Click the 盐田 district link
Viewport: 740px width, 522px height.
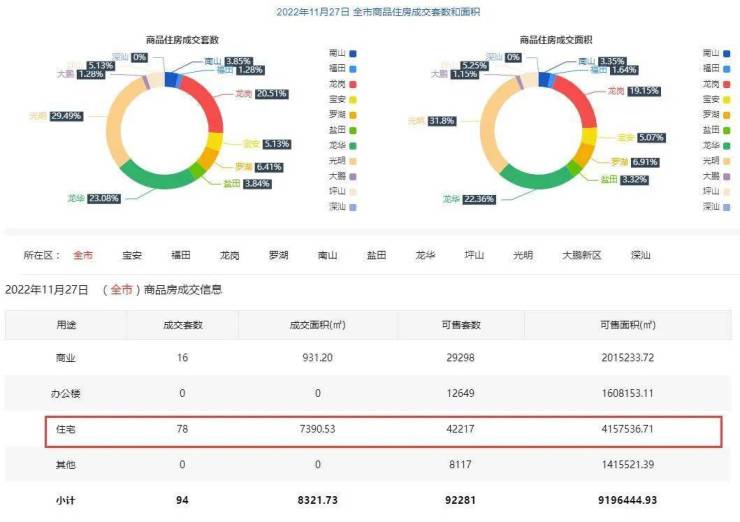(377, 255)
